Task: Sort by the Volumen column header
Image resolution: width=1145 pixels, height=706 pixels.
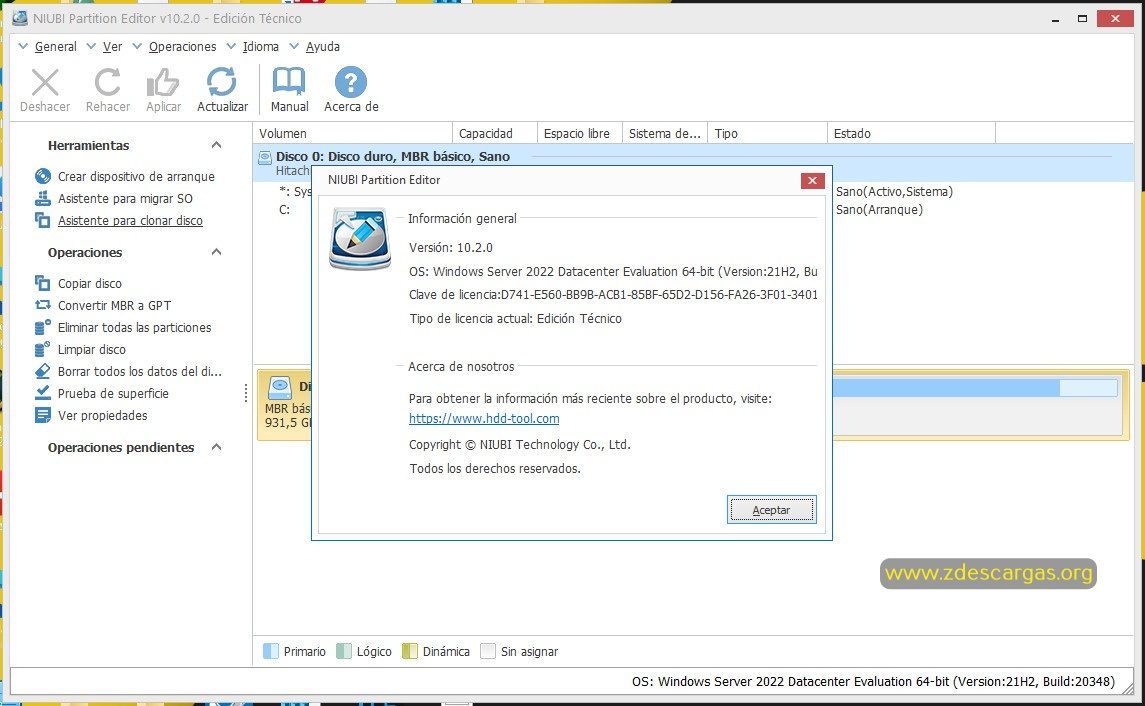Action: tap(353, 133)
